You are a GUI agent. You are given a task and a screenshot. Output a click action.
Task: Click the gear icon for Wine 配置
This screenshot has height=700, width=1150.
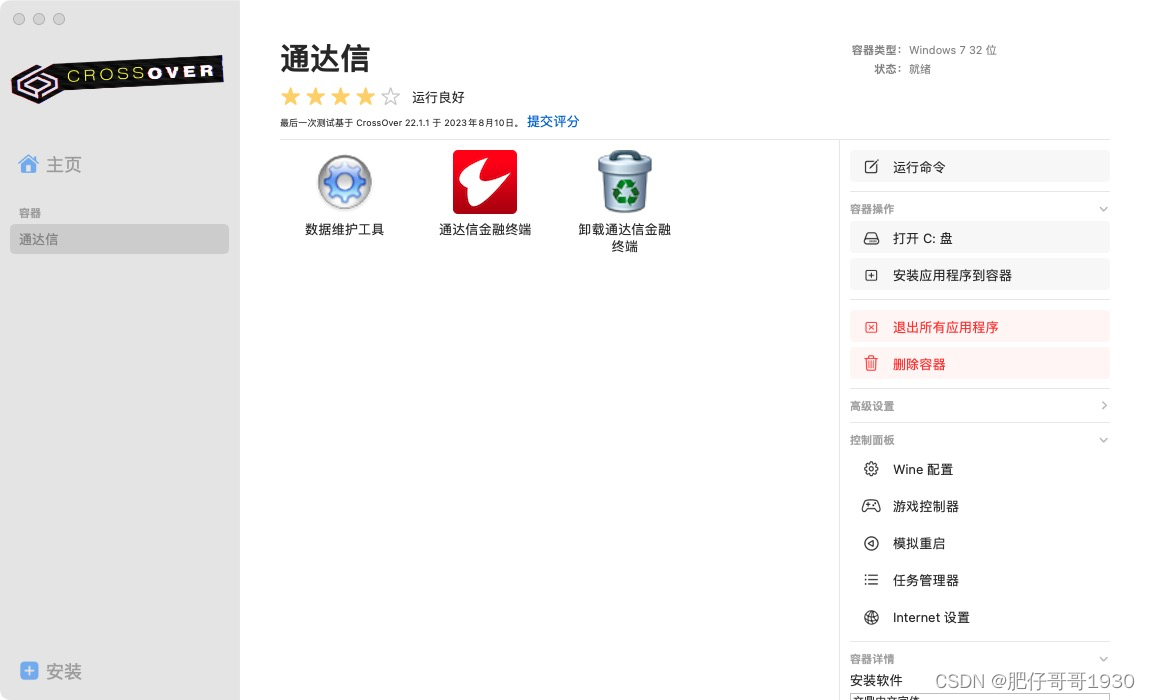click(x=871, y=469)
